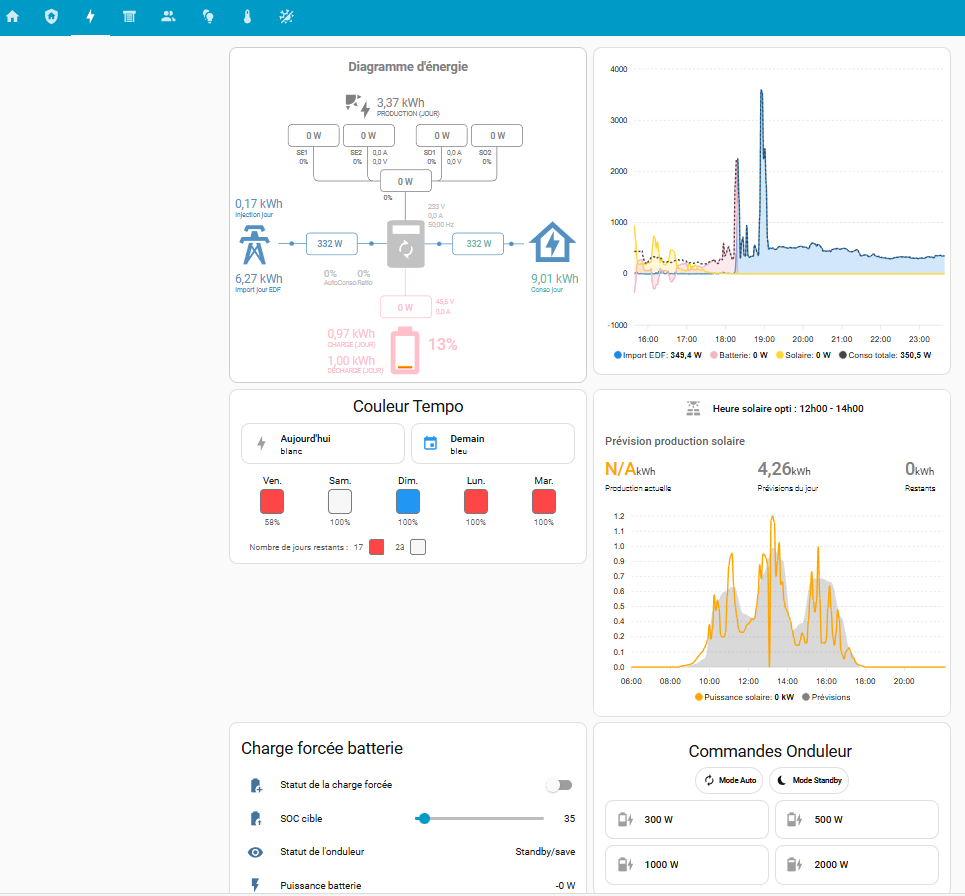Click the power grid pylon icon
The image size is (965, 896).
coord(256,244)
